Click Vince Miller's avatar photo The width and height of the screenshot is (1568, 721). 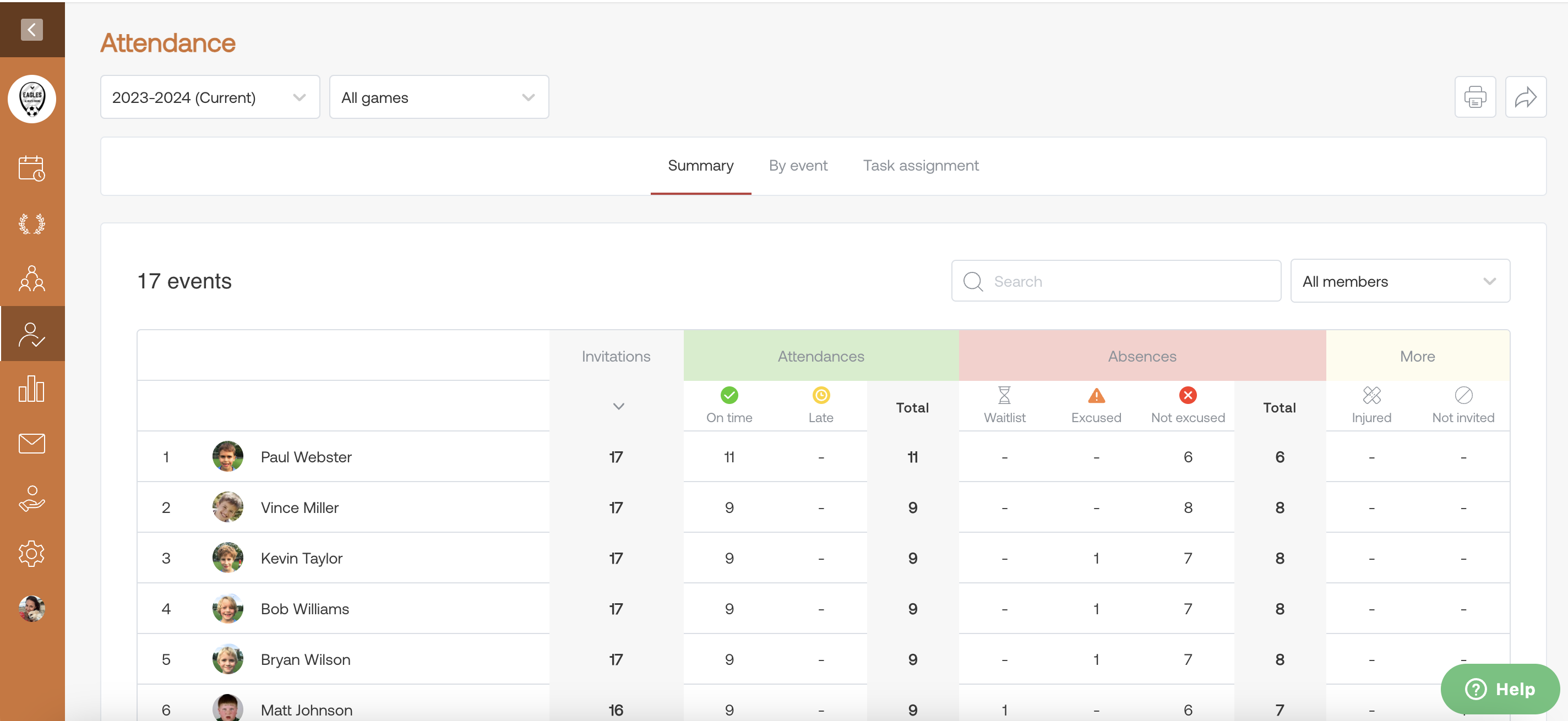[x=227, y=507]
